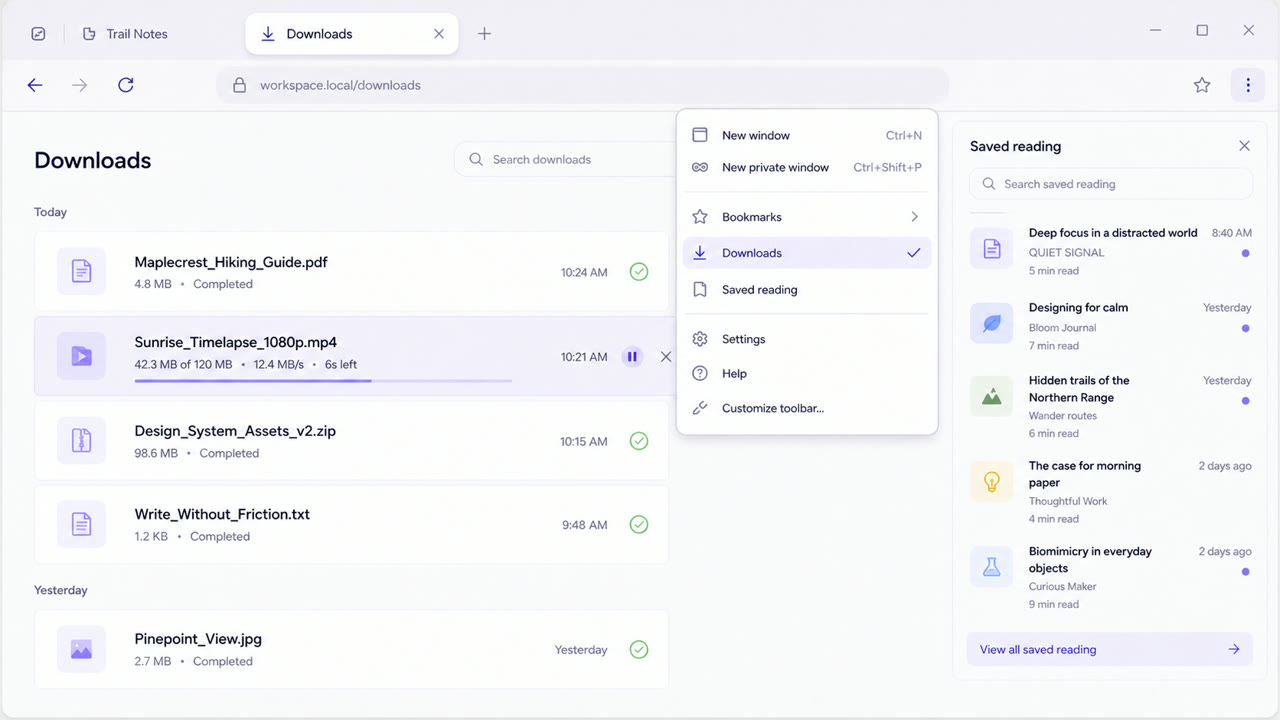
Task: Click the mountain icon for Hidden trails article
Action: click(991, 397)
